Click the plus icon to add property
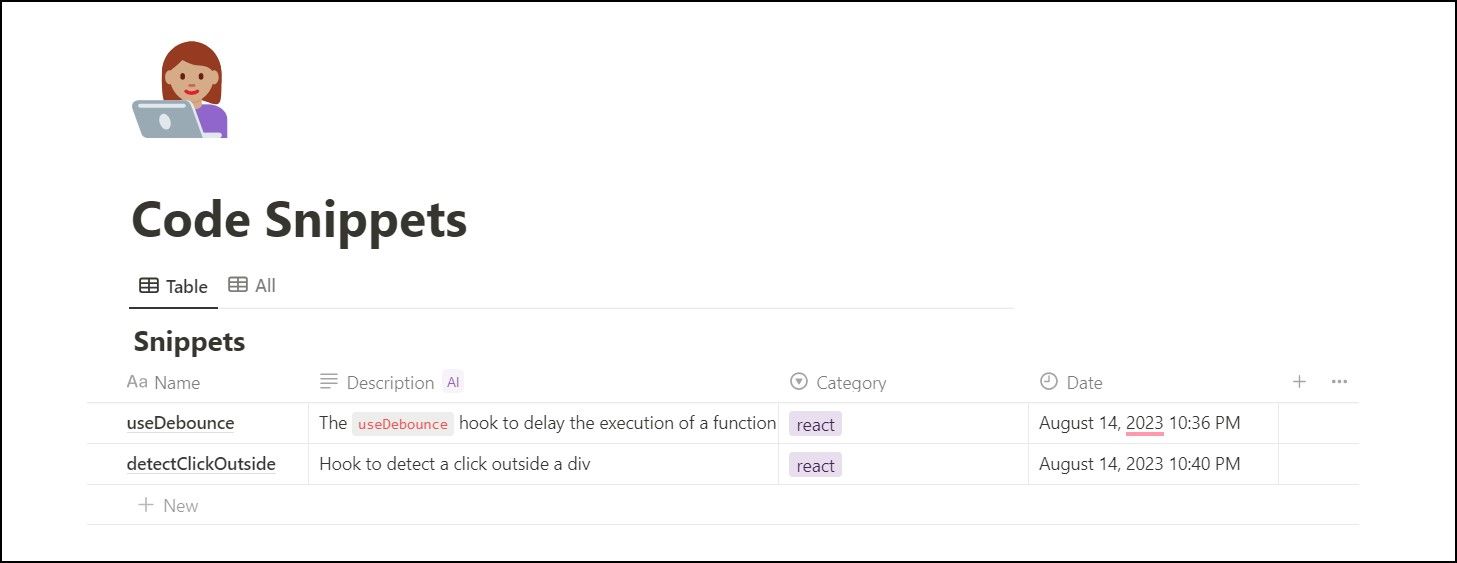 point(1299,381)
